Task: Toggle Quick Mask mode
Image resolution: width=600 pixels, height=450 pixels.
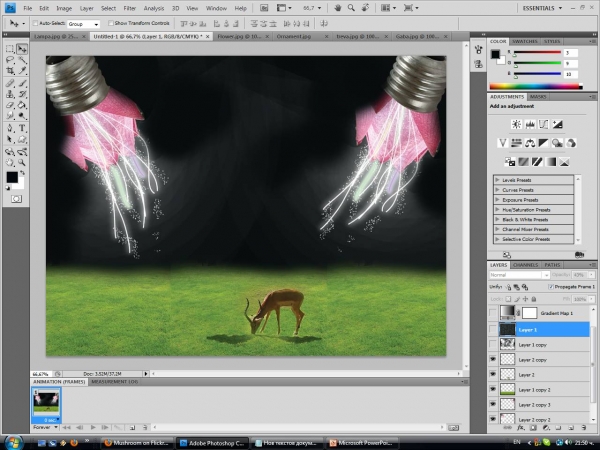Action: click(x=16, y=199)
